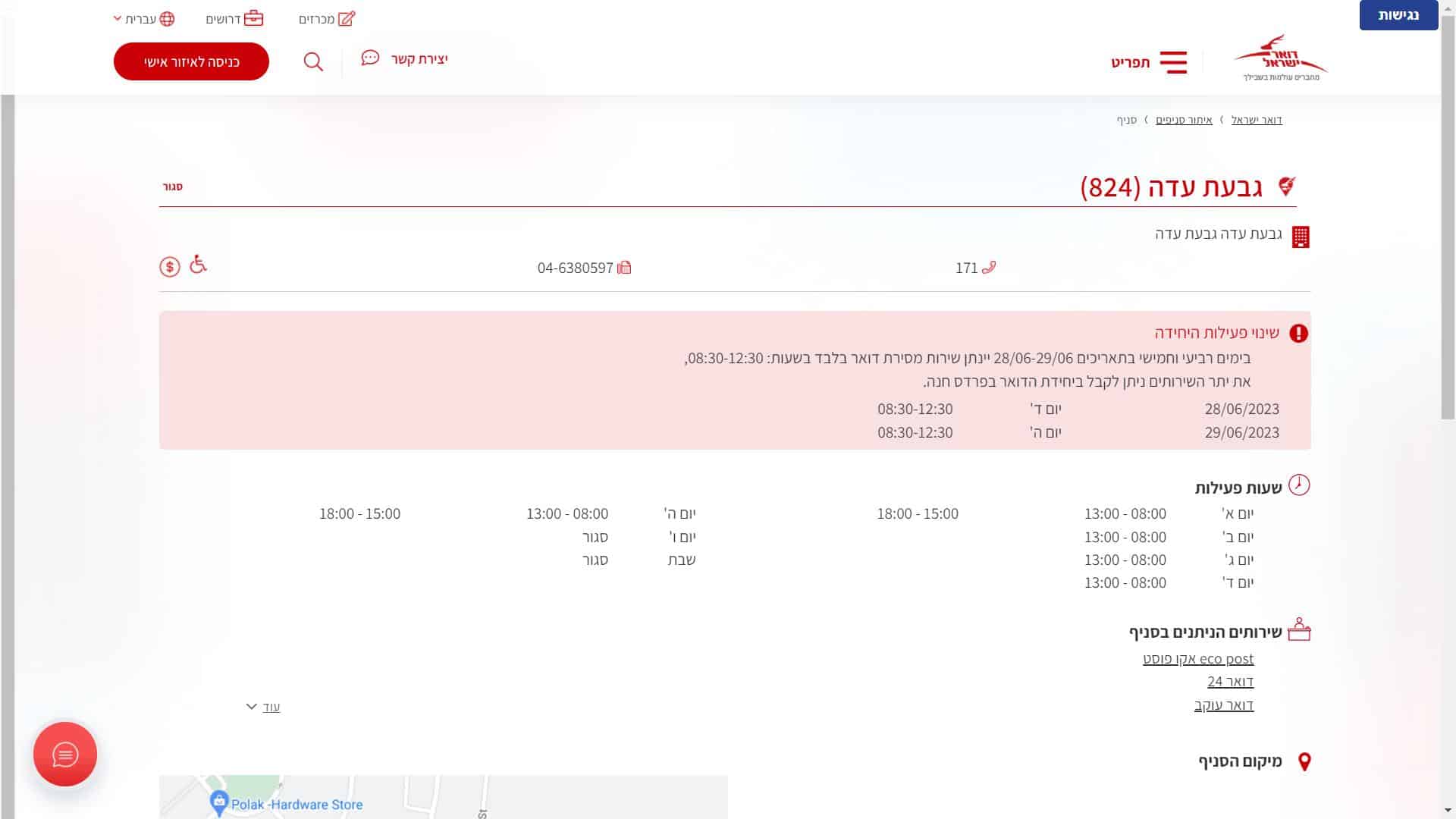Click the date 28/06/2023
The width and height of the screenshot is (1456, 819).
pos(1242,409)
